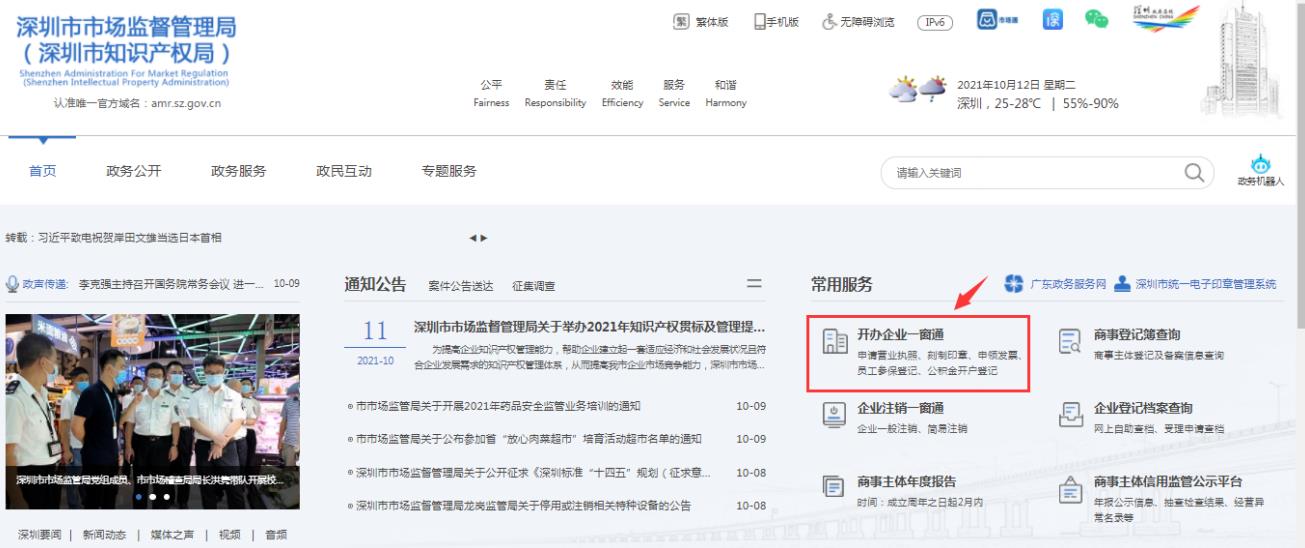Select the first slideshow dot indicator
Screen dimensions: 1305x548
point(138,496)
